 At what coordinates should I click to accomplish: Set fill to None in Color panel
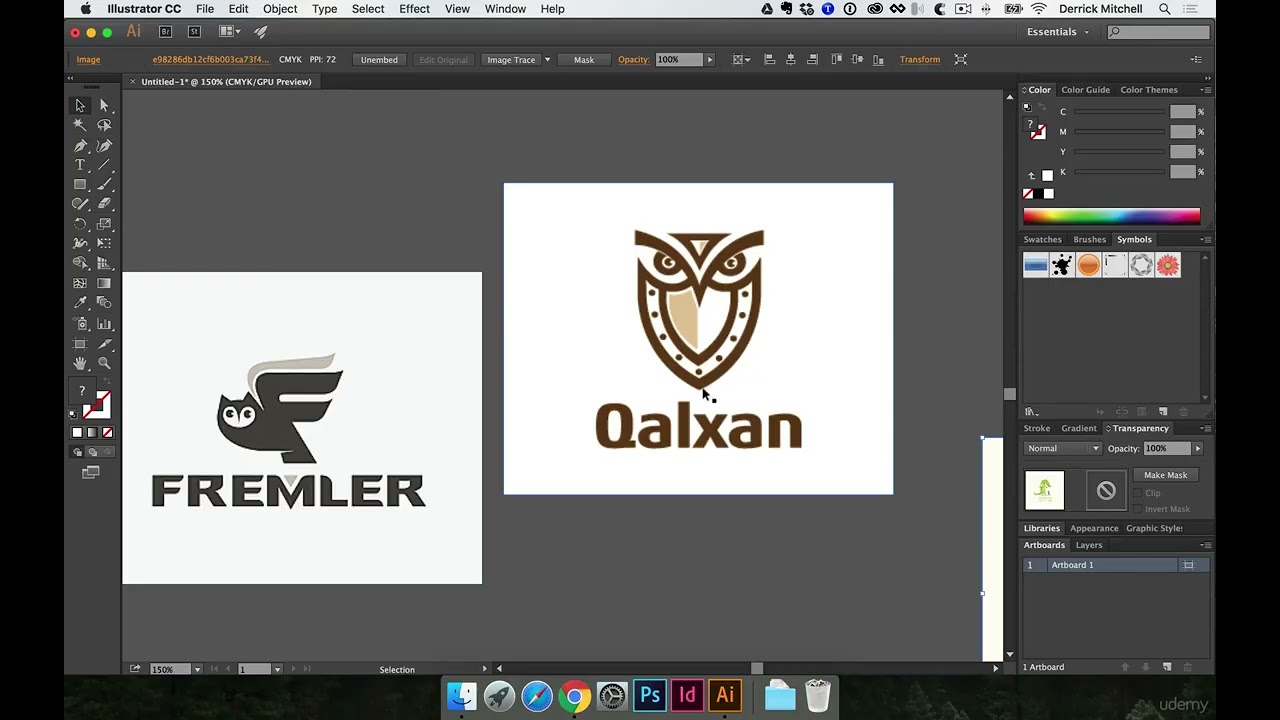[x=1028, y=194]
